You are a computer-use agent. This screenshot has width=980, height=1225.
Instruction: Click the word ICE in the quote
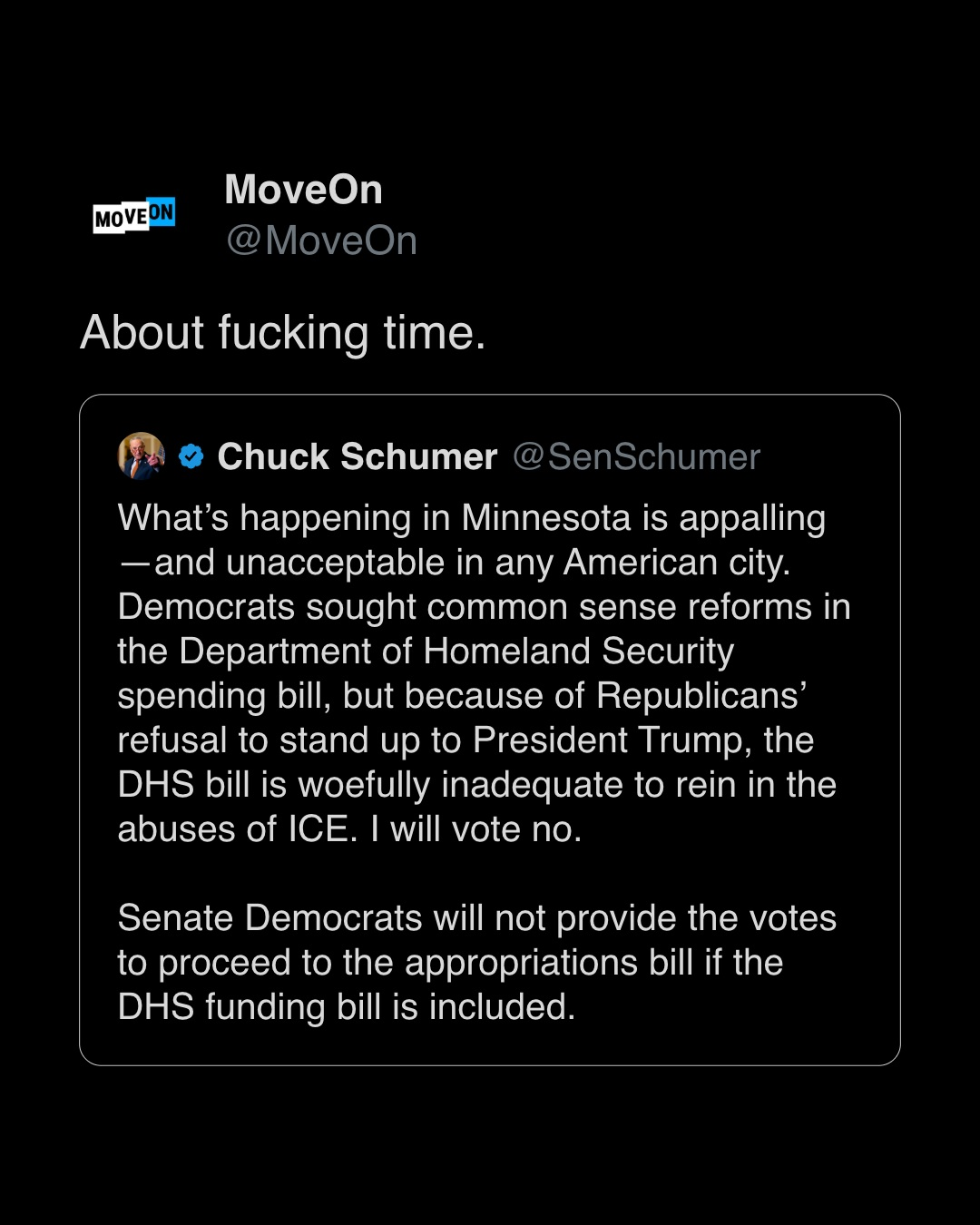(318, 829)
